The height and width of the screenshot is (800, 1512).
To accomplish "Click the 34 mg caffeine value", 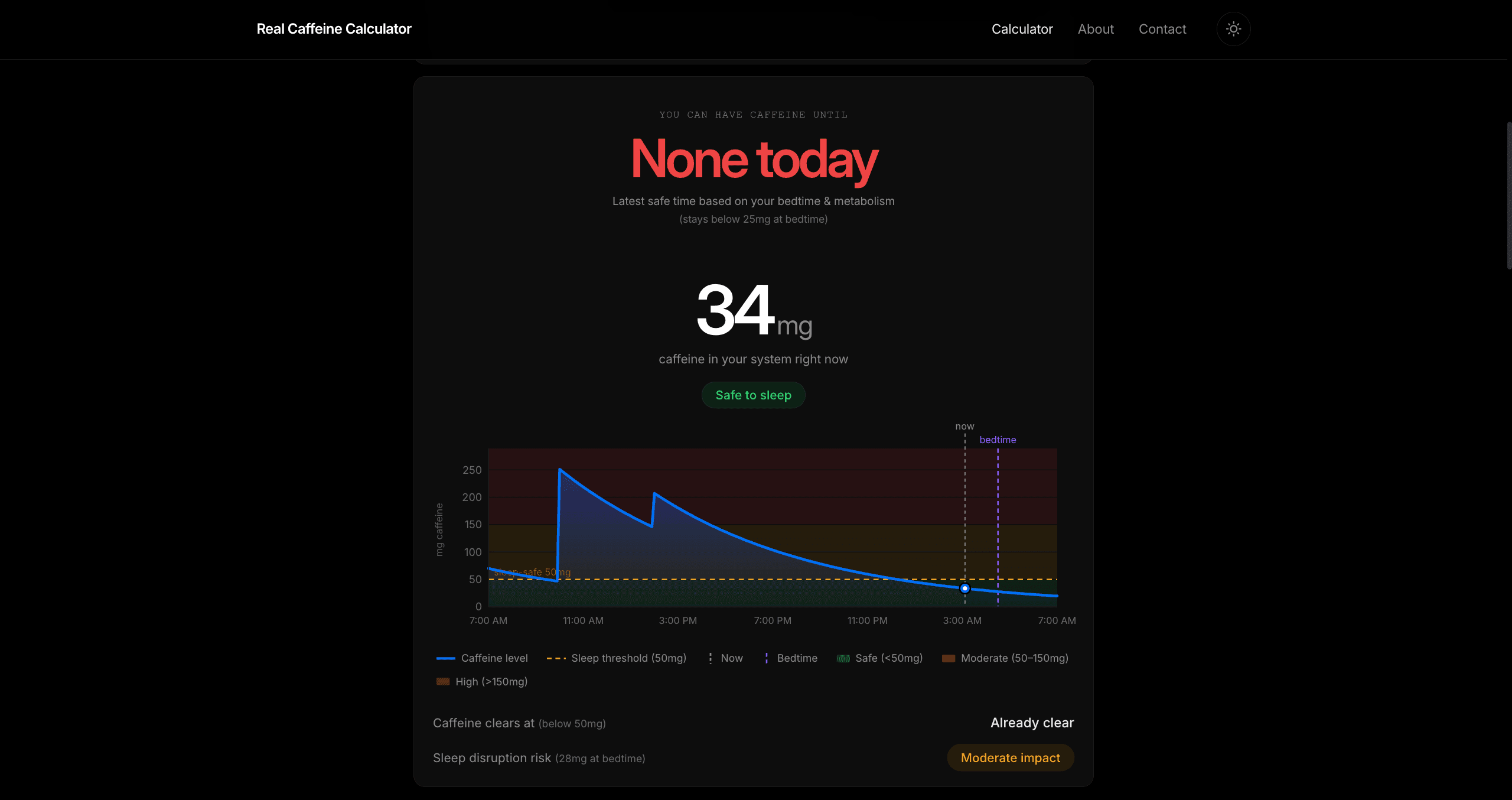I will click(x=754, y=310).
